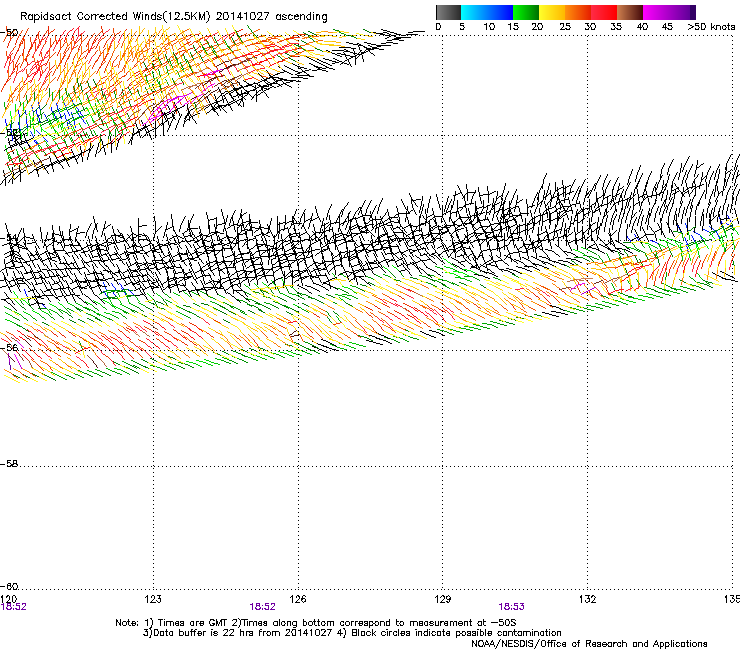This screenshot has width=740, height=650.
Task: Click the chart title 'Rapidsact Corrected Winds(12.5KM)'
Action: click(115, 16)
